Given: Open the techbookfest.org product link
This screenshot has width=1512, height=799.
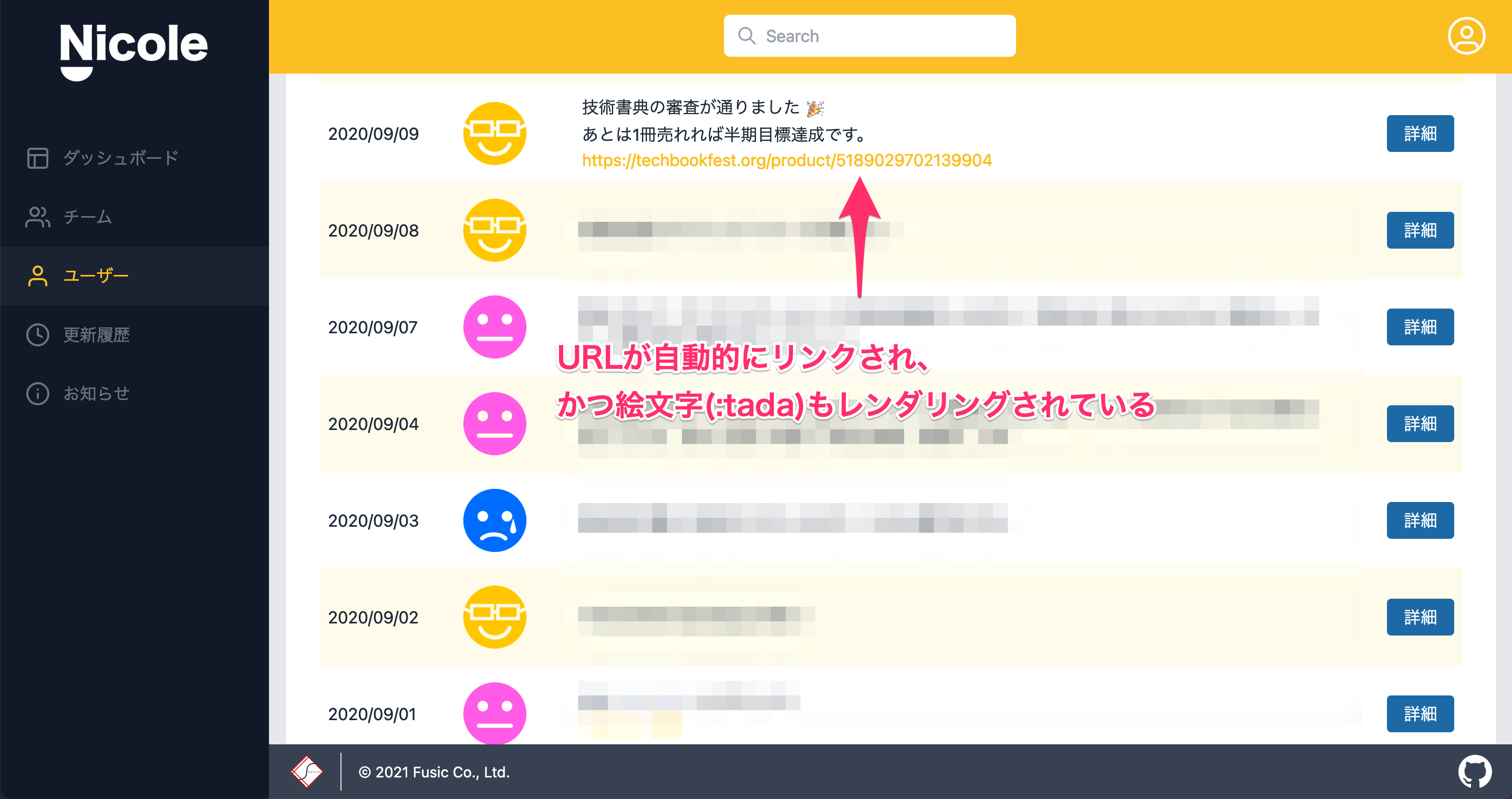Looking at the screenshot, I should (786, 160).
